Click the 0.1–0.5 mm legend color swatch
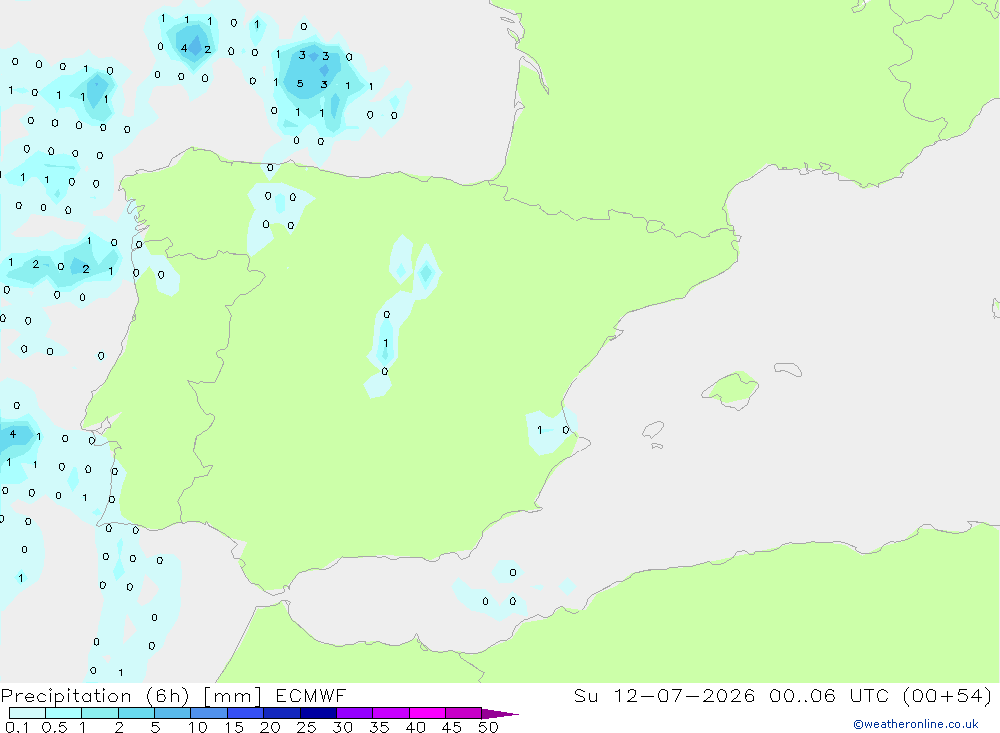This screenshot has width=1000, height=733. click(x=27, y=713)
